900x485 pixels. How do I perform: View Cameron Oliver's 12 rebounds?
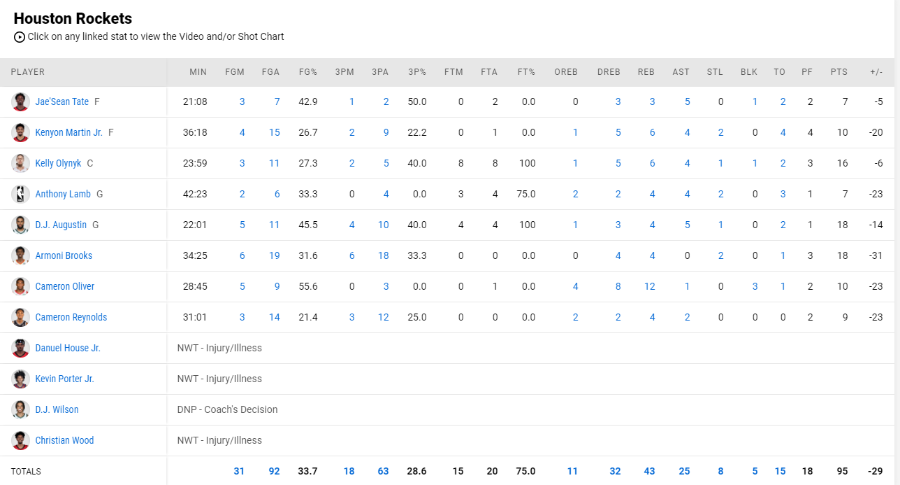click(x=649, y=286)
